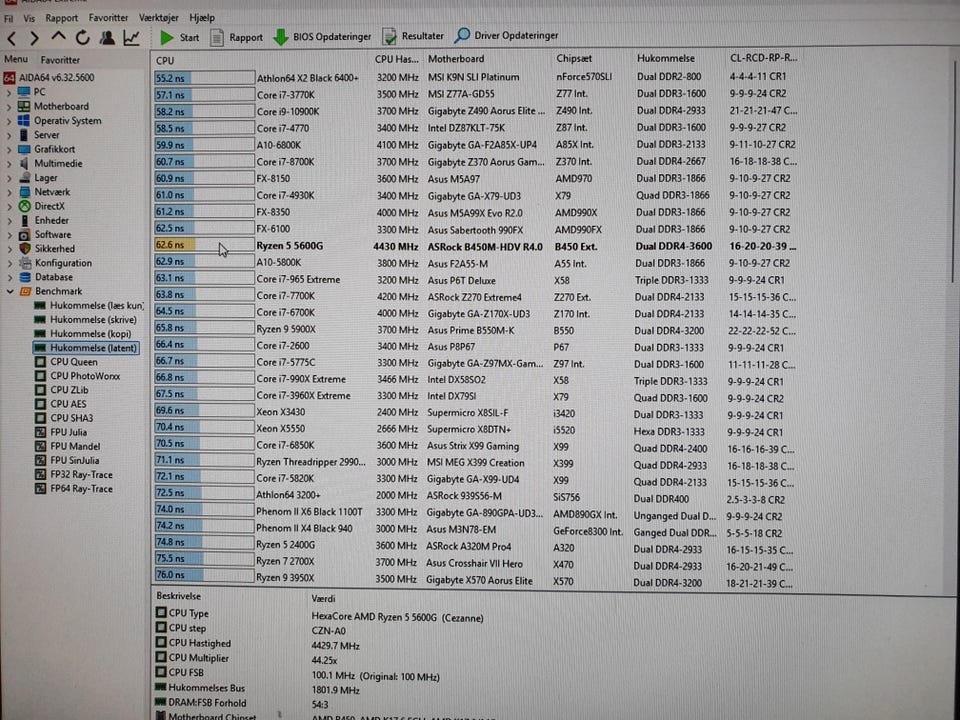Select the Ryzen 5 5600G result row
This screenshot has width=960, height=720.
(x=476, y=246)
